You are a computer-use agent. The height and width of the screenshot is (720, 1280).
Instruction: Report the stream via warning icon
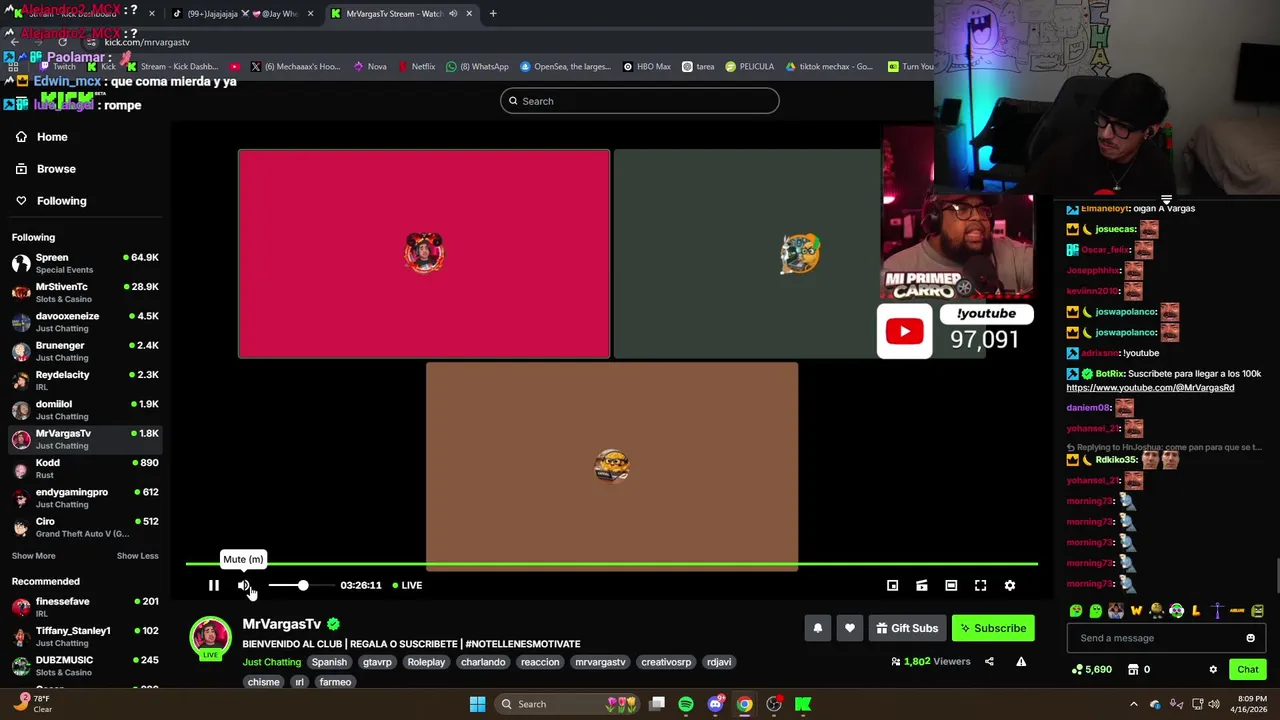(1021, 661)
